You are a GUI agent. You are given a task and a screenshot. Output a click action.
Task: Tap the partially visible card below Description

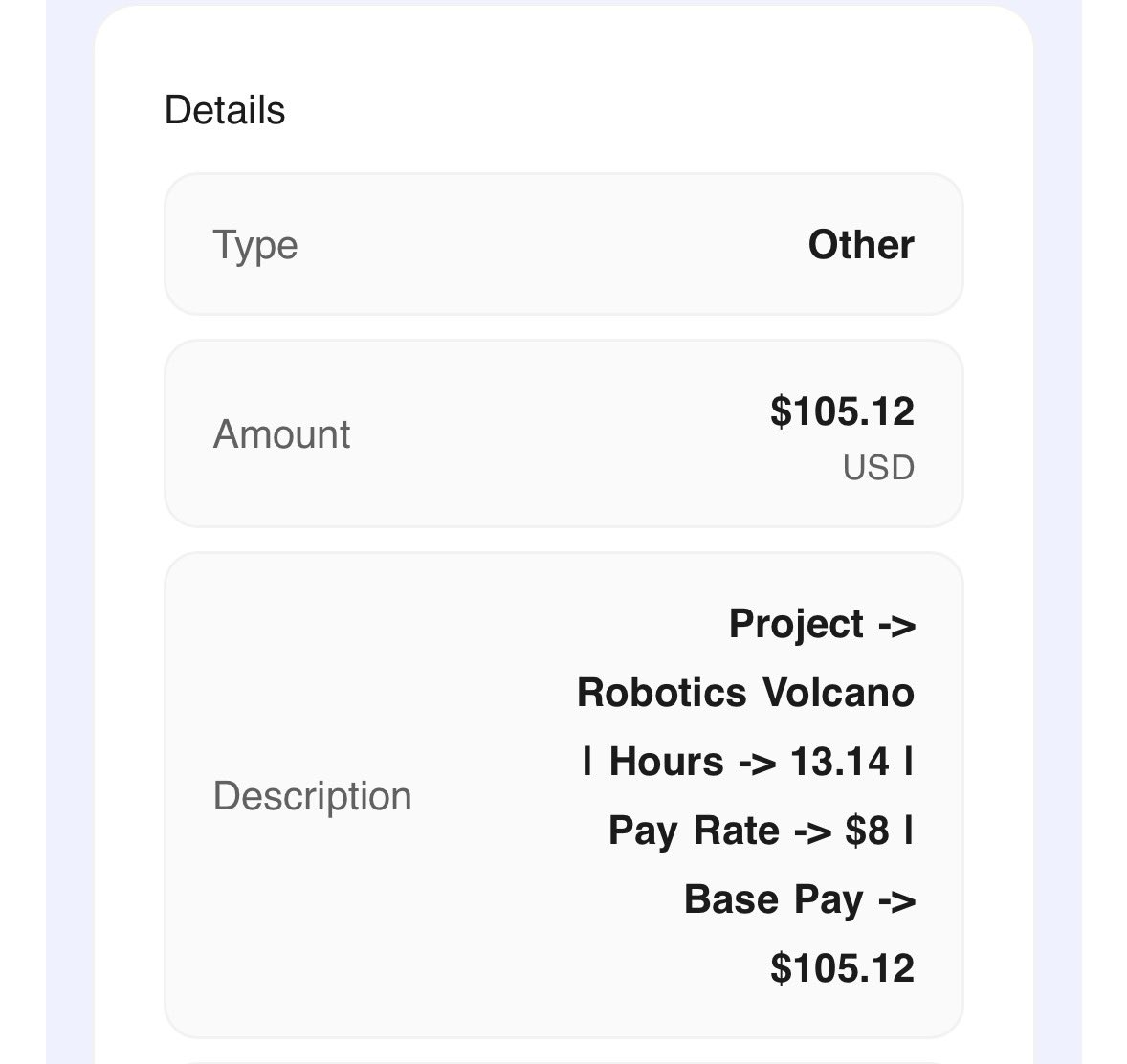tap(563, 1061)
